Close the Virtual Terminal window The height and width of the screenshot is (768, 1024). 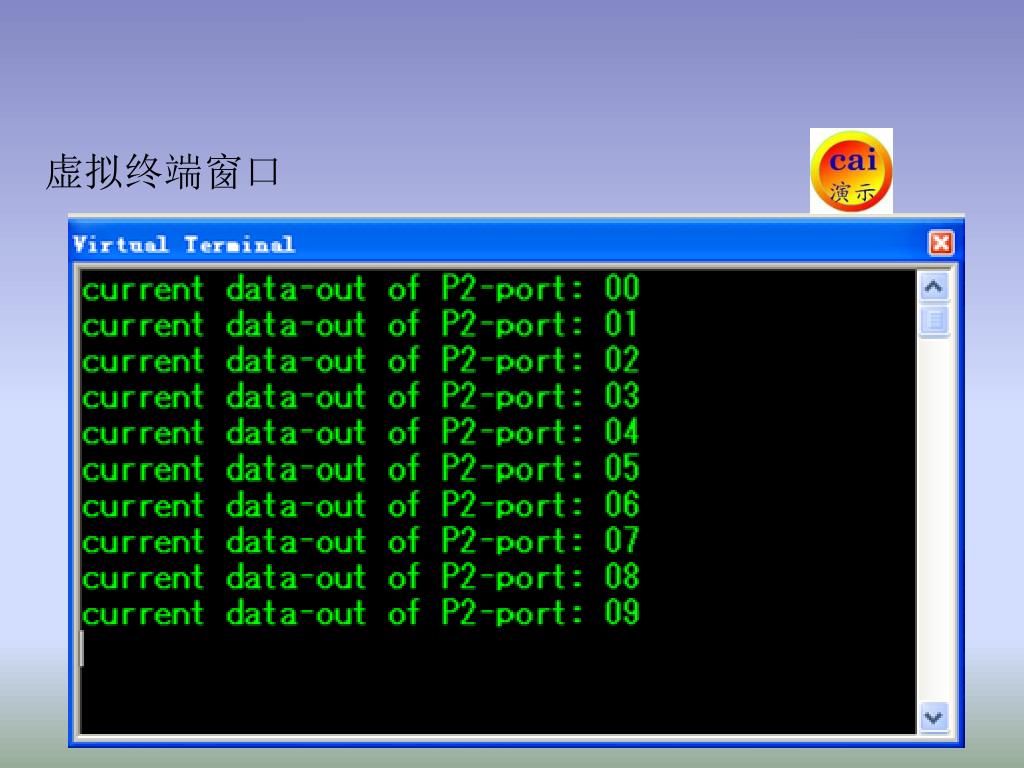941,243
